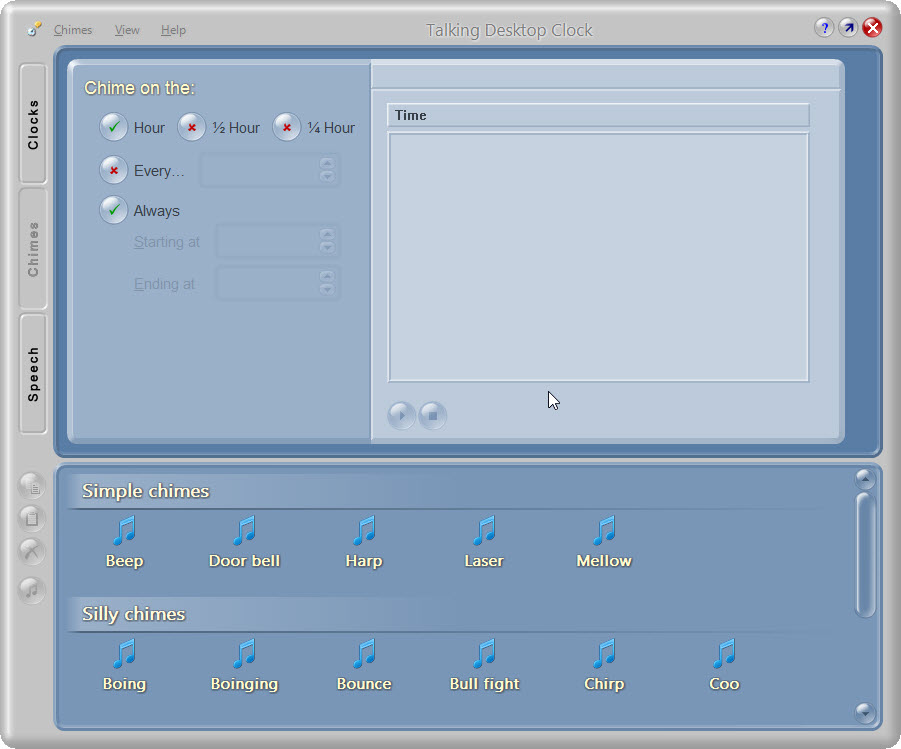Select the Bounce chime
The image size is (901, 749).
click(x=364, y=665)
